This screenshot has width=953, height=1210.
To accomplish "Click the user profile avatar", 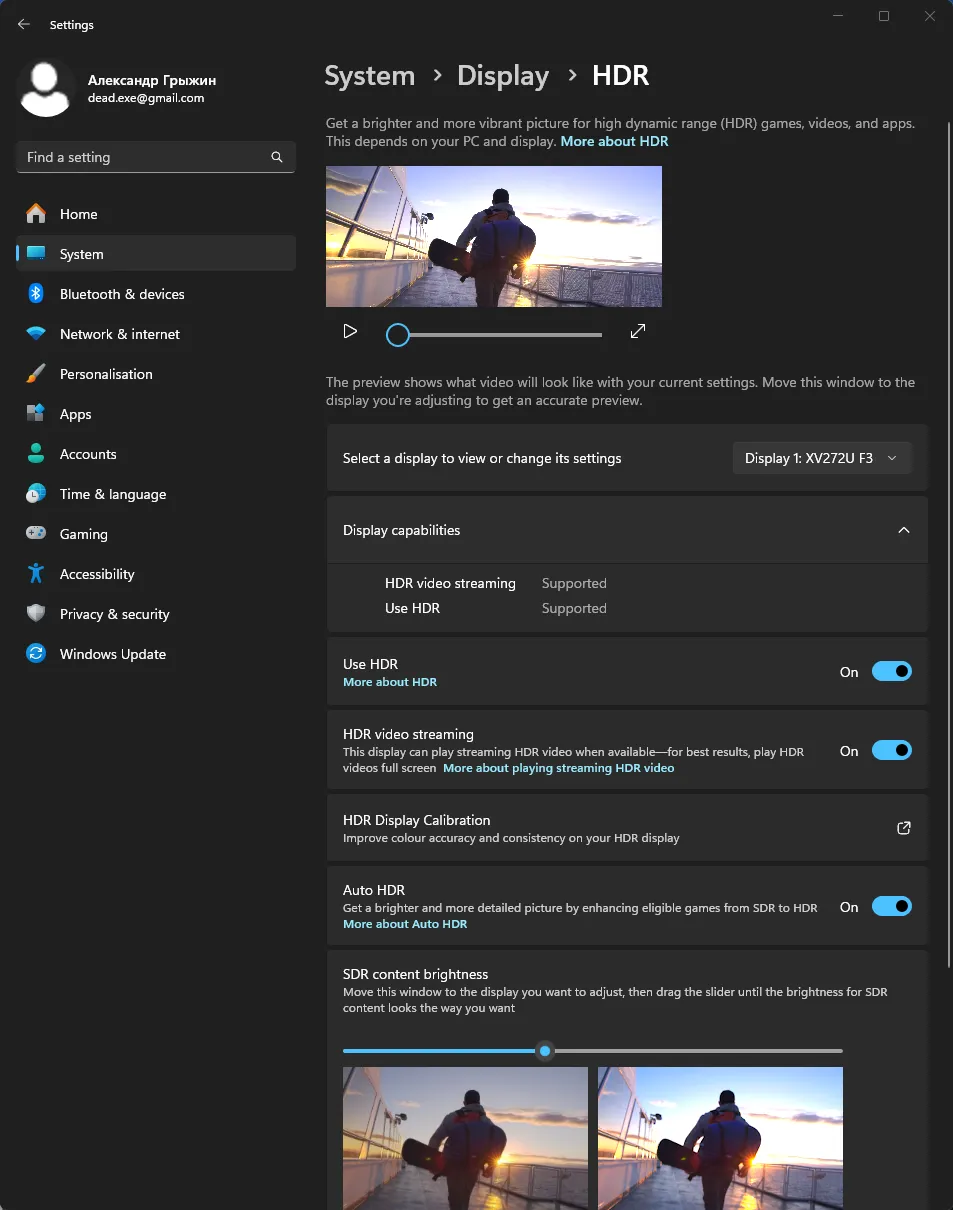I will [x=46, y=88].
